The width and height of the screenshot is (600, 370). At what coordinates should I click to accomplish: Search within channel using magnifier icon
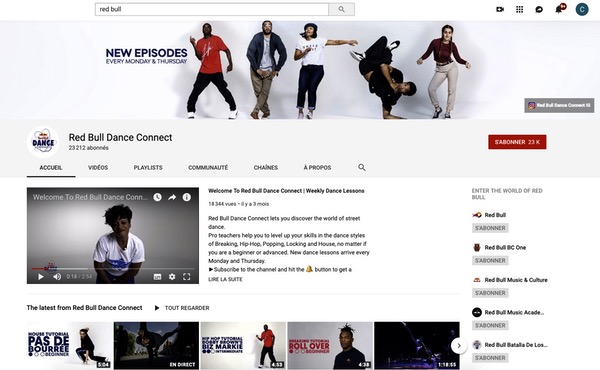point(362,167)
